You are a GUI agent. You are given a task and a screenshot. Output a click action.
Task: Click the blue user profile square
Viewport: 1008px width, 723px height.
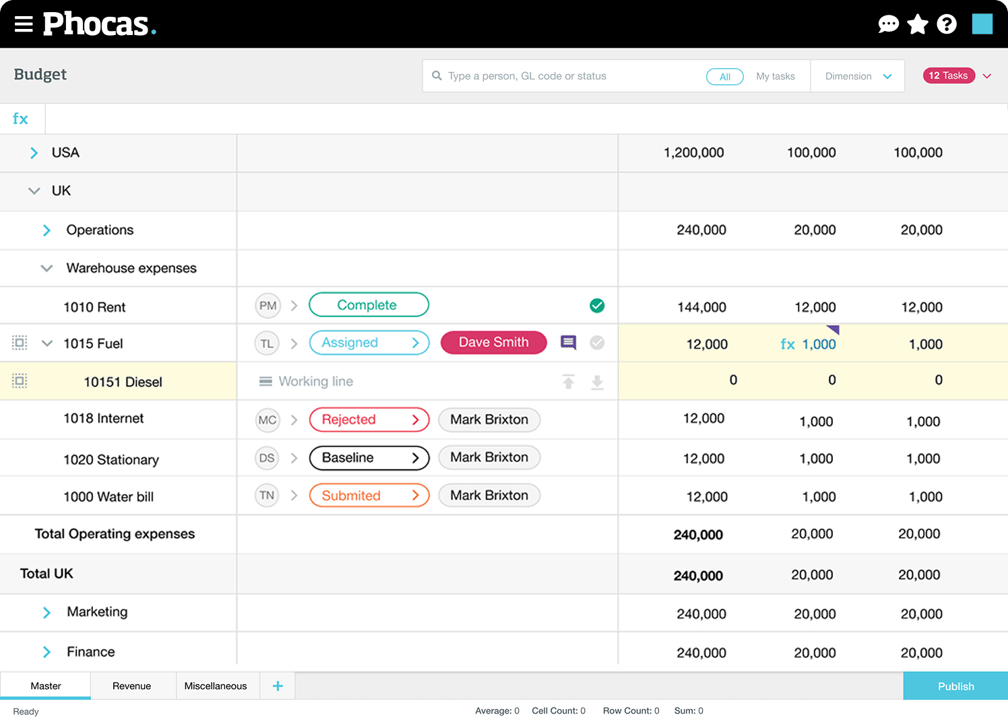tap(981, 25)
